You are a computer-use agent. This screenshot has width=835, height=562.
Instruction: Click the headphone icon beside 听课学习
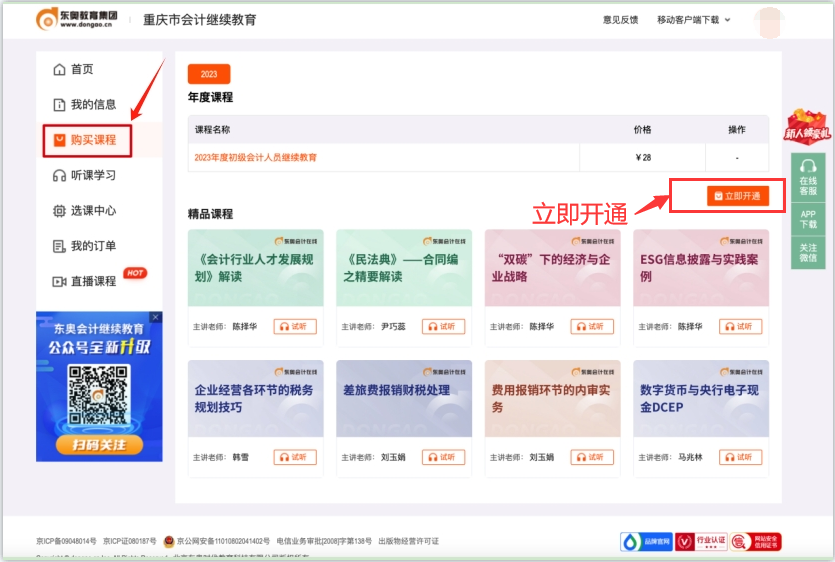point(59,176)
